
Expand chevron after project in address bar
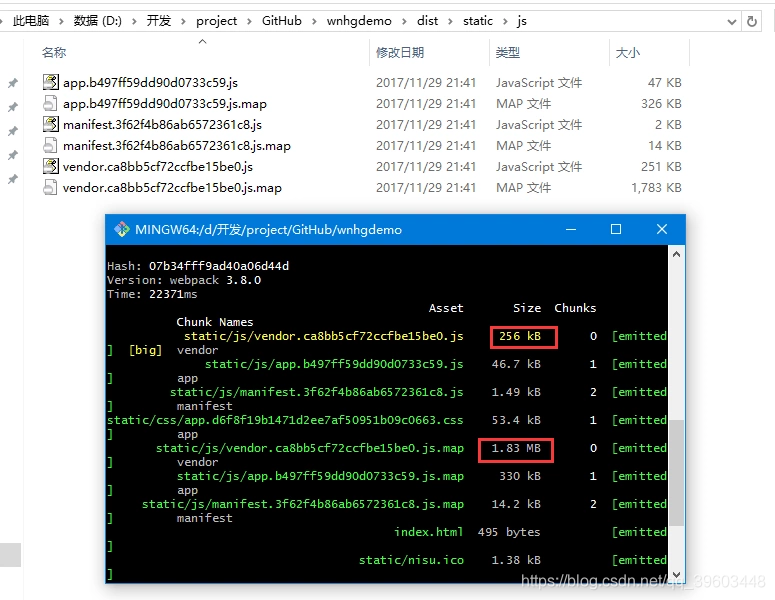point(249,21)
